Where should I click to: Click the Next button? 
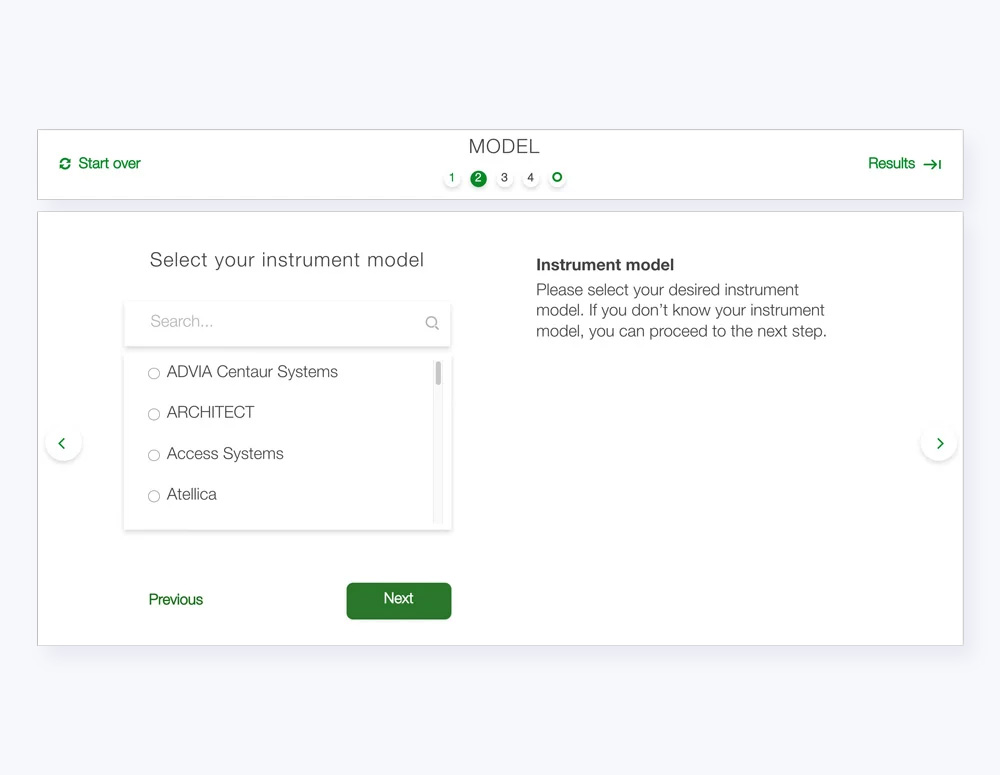(x=399, y=600)
